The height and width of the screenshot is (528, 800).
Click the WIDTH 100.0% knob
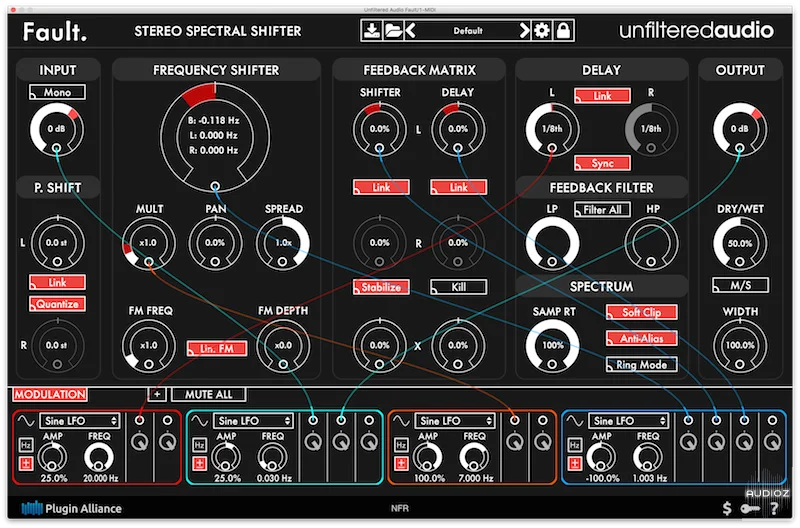pos(740,345)
